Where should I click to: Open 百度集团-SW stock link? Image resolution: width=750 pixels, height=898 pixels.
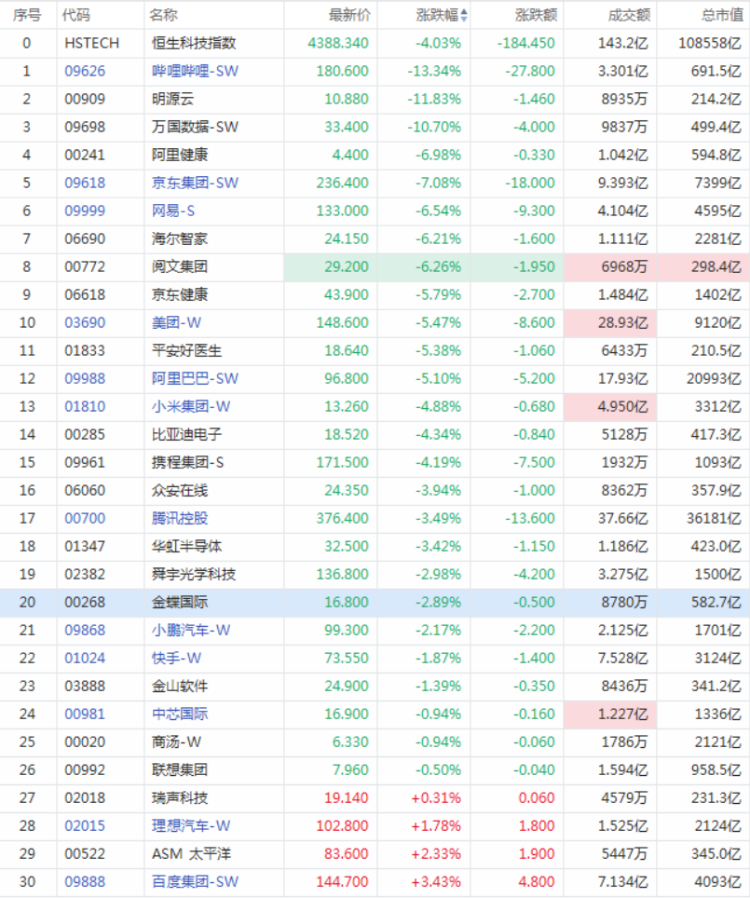pos(195,882)
